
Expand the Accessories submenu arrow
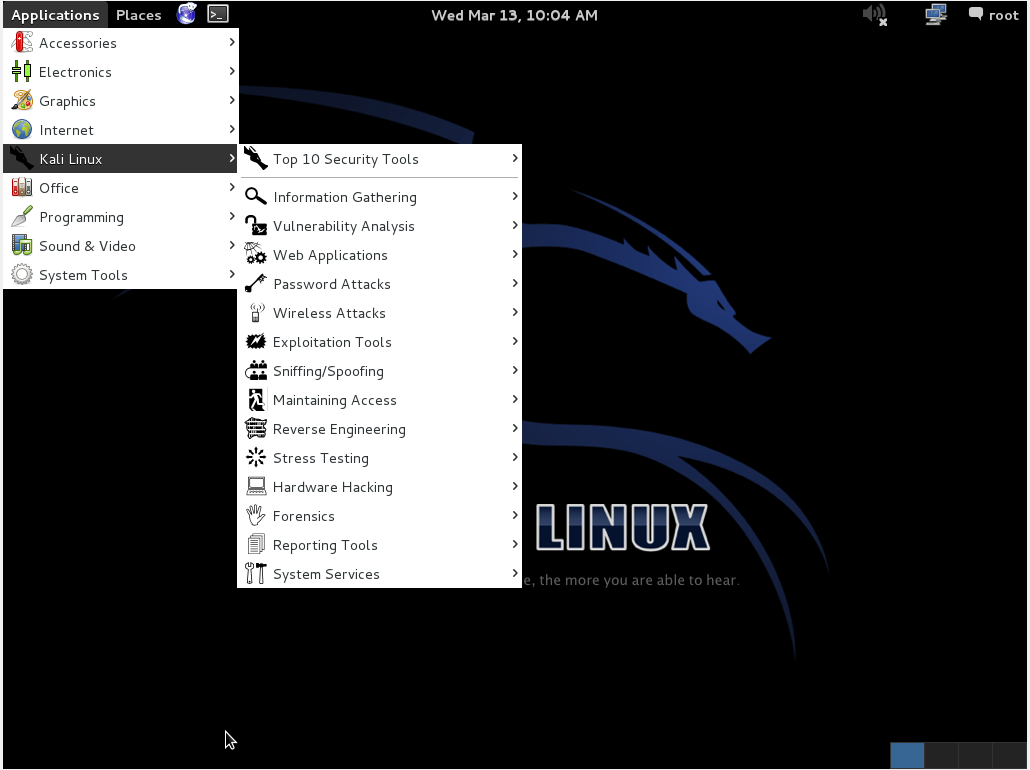click(232, 43)
